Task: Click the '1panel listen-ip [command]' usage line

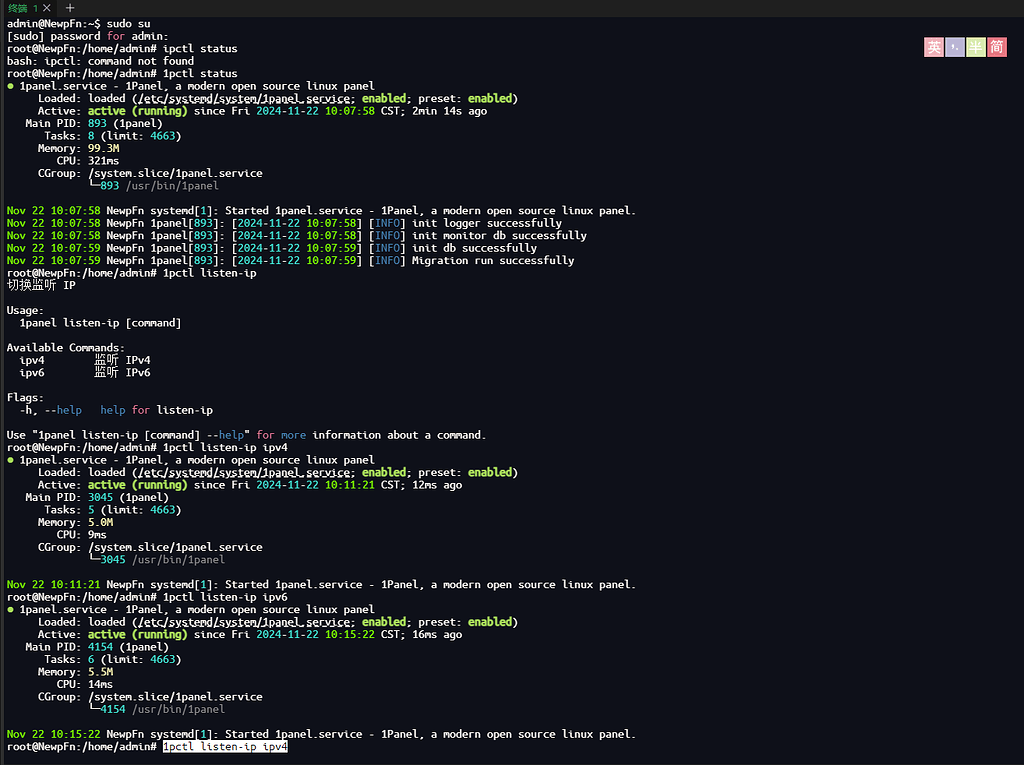Action: [x=100, y=323]
